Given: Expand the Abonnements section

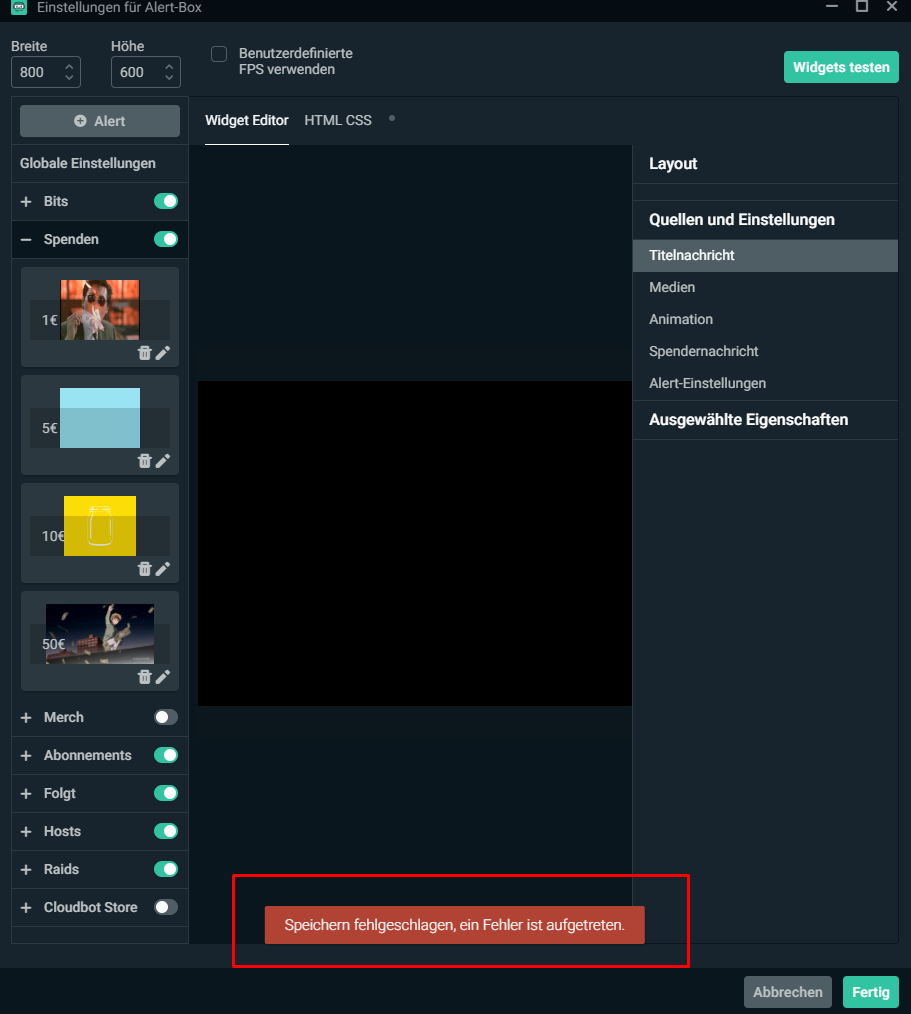Looking at the screenshot, I should [26, 756].
